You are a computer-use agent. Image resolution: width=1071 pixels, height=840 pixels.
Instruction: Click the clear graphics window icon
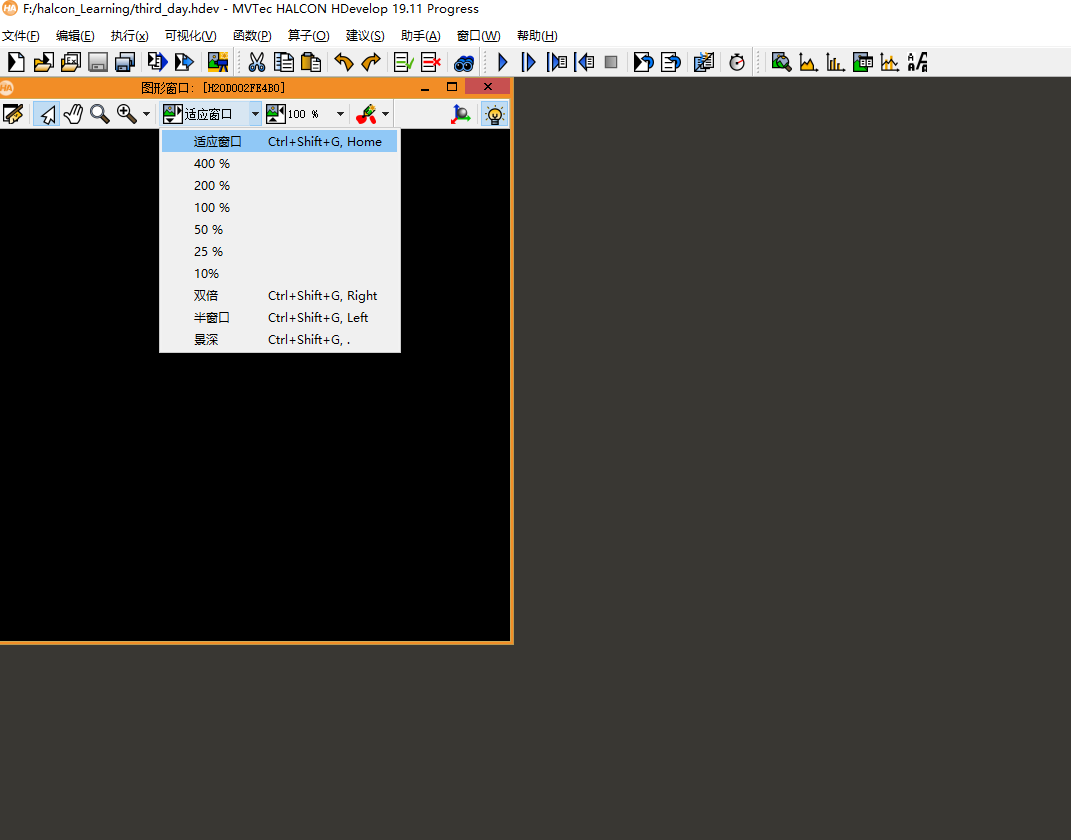(x=13, y=114)
